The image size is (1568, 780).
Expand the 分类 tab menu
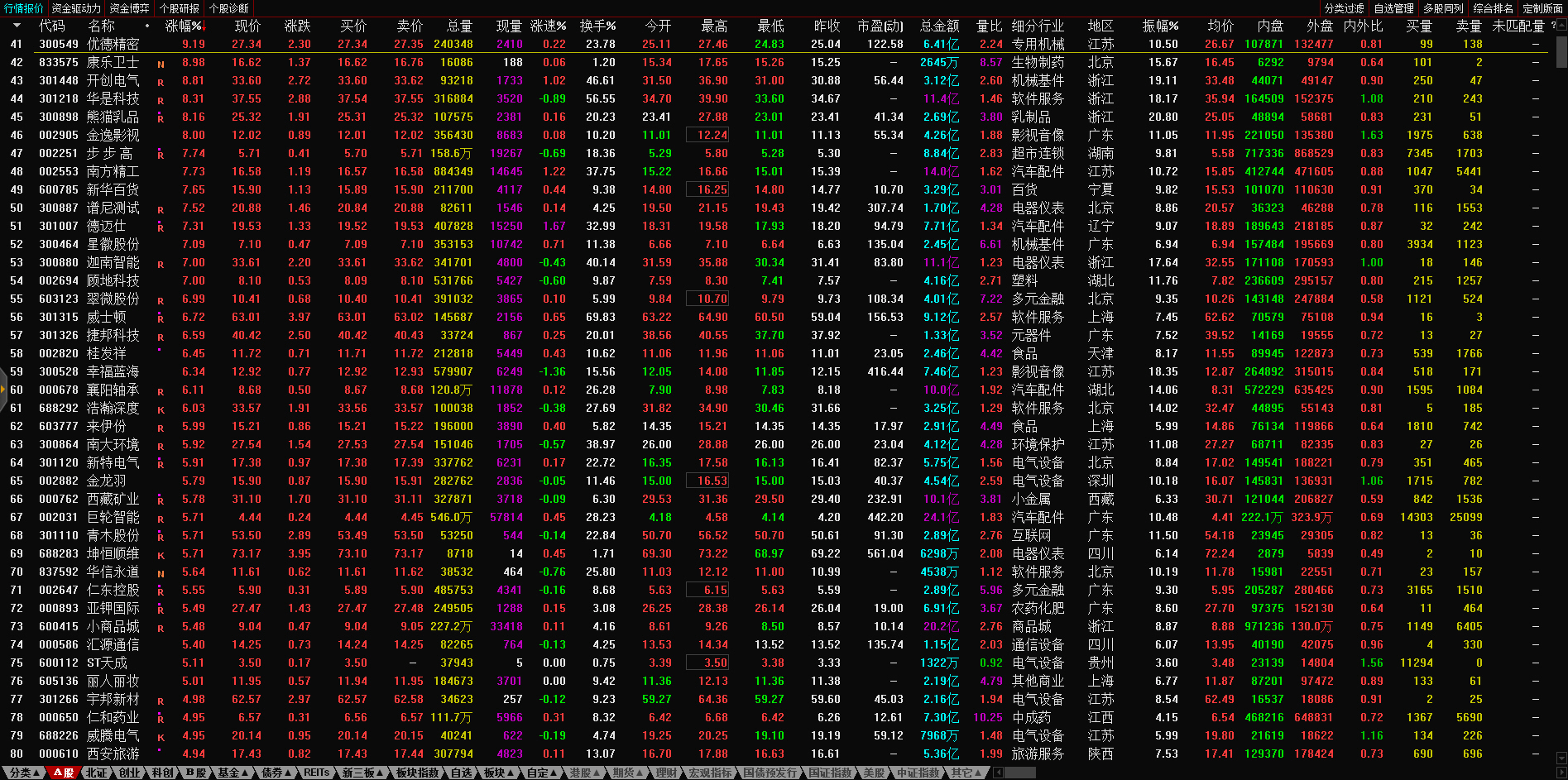point(24,773)
